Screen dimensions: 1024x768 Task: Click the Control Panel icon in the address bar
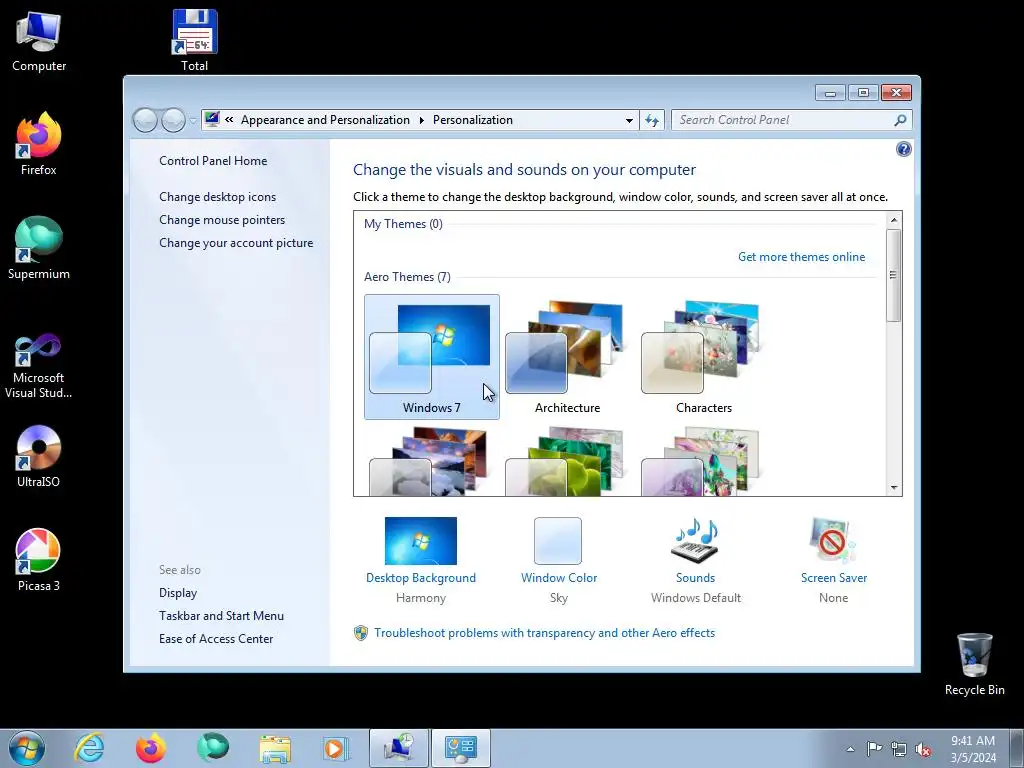click(x=212, y=120)
